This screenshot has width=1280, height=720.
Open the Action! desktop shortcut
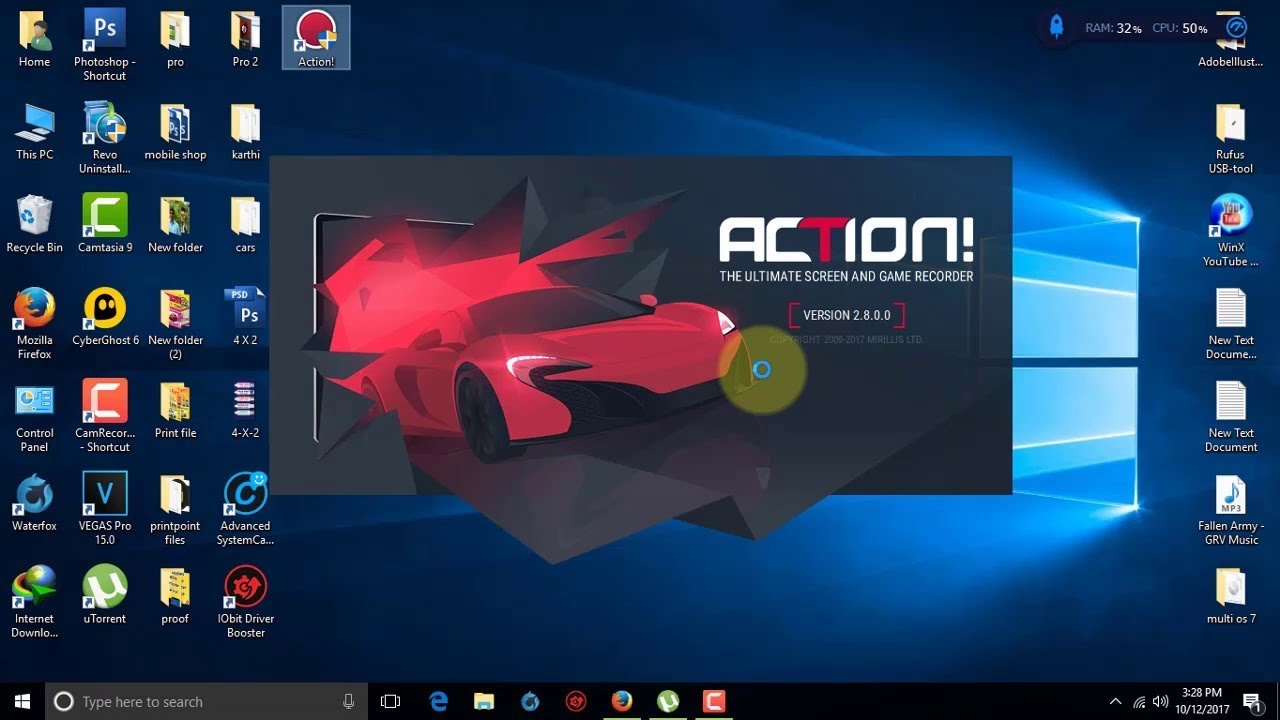[316, 38]
